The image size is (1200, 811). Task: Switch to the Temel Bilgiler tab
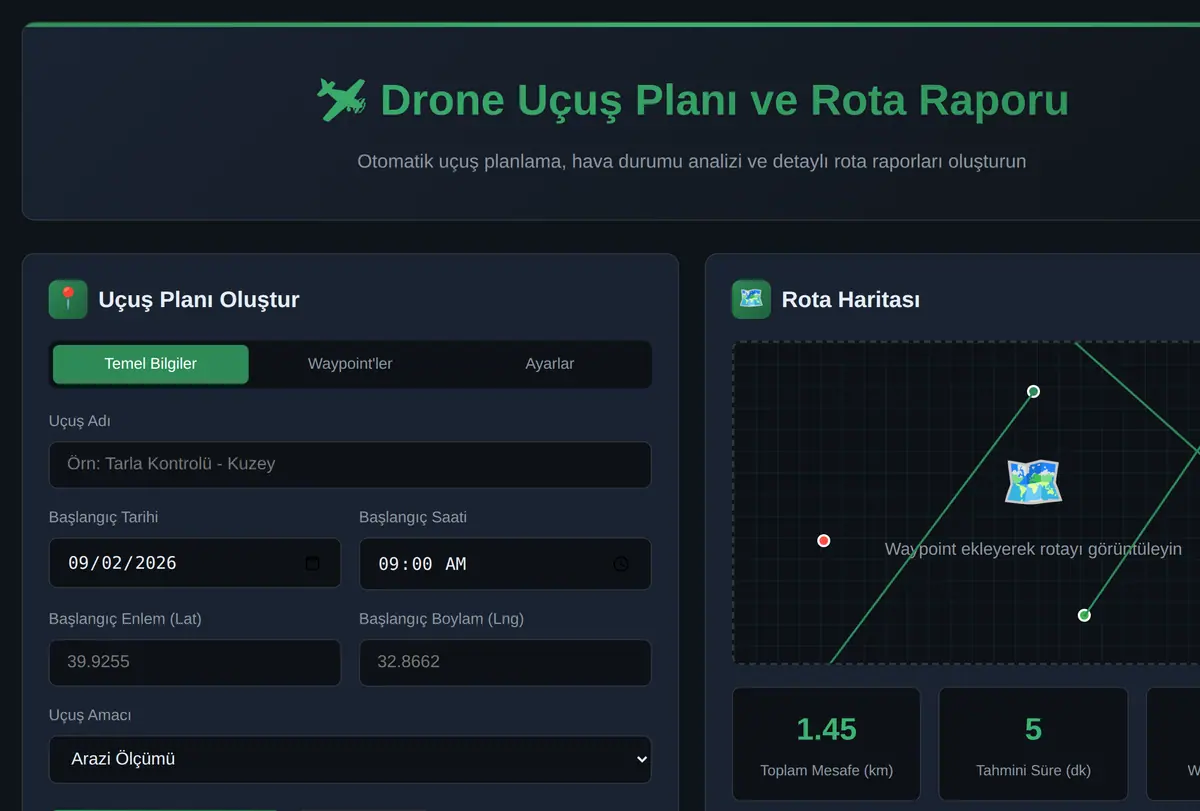(151, 364)
